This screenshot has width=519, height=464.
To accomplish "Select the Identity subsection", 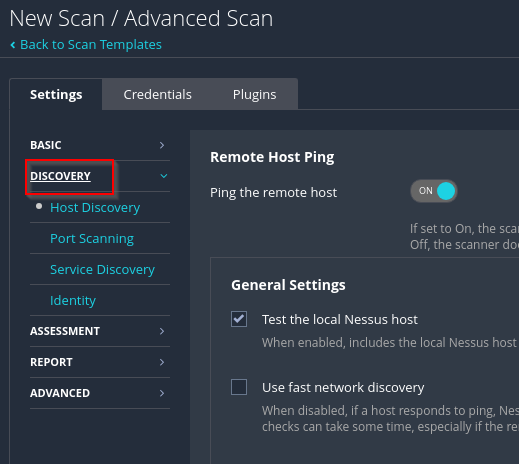I will (x=73, y=300).
